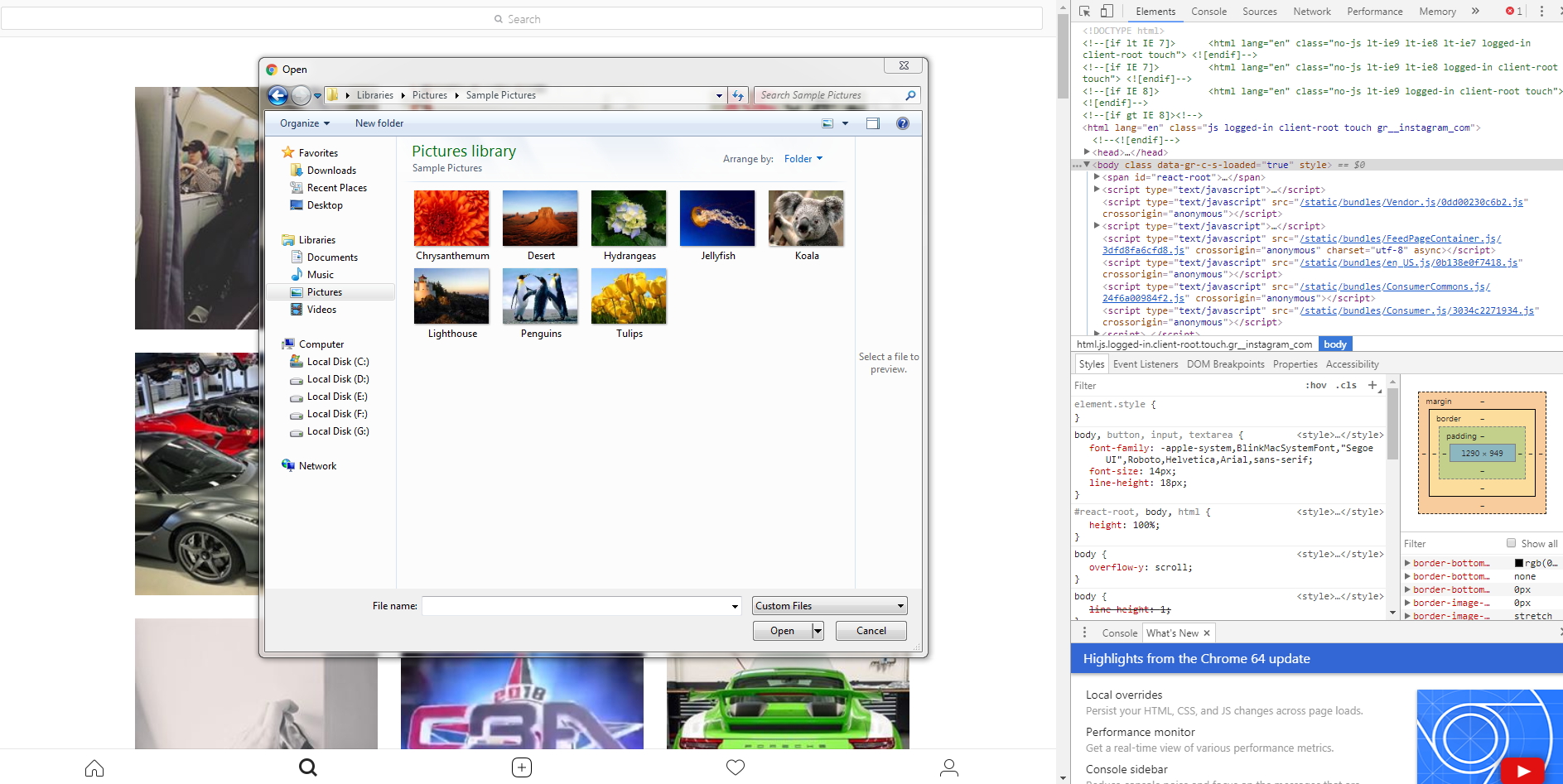Toggle the :hov element state option
The height and width of the screenshot is (784, 1563).
pos(1315,385)
